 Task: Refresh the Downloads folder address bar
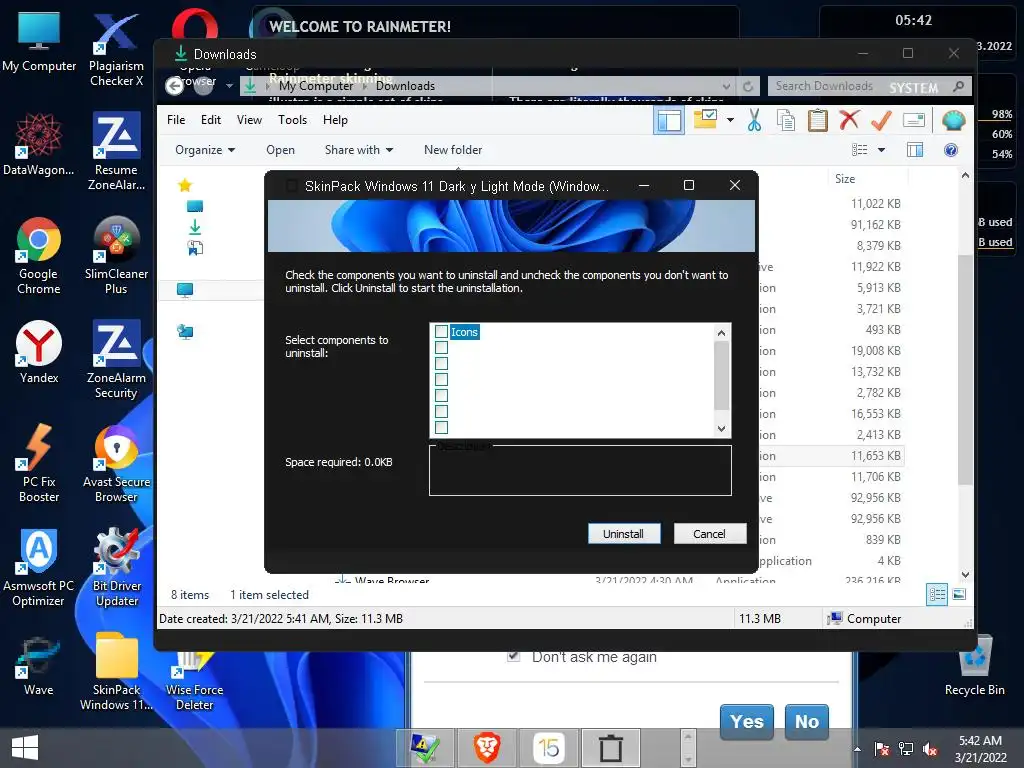tap(748, 86)
